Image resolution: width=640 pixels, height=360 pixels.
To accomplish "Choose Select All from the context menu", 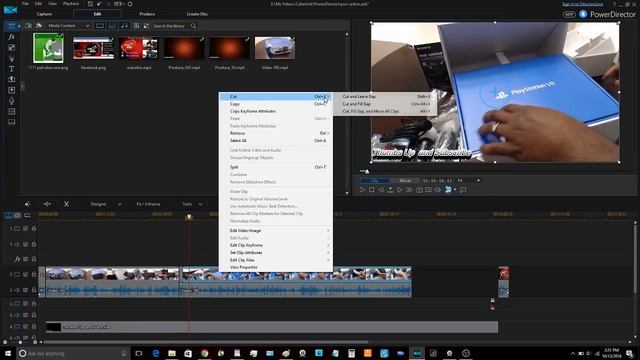I will (276, 140).
